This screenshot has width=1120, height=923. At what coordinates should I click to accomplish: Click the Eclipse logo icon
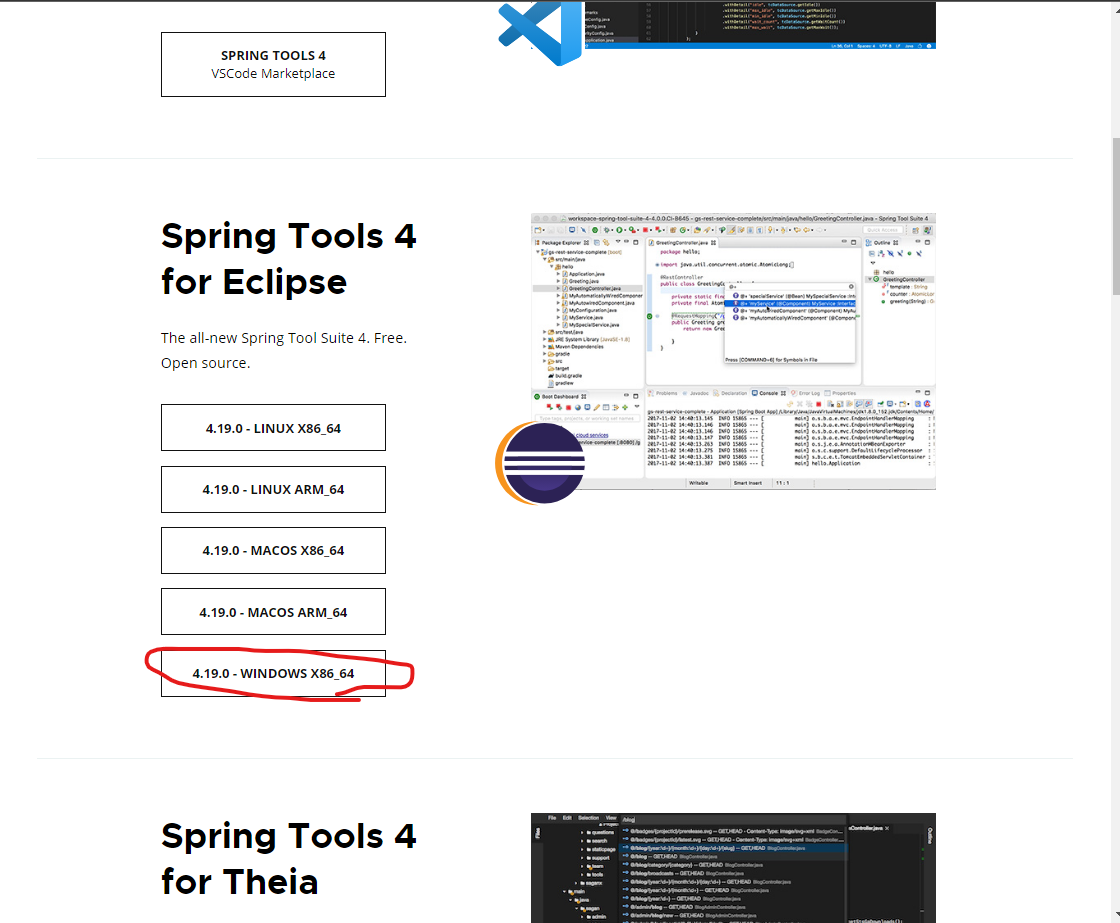tap(541, 464)
